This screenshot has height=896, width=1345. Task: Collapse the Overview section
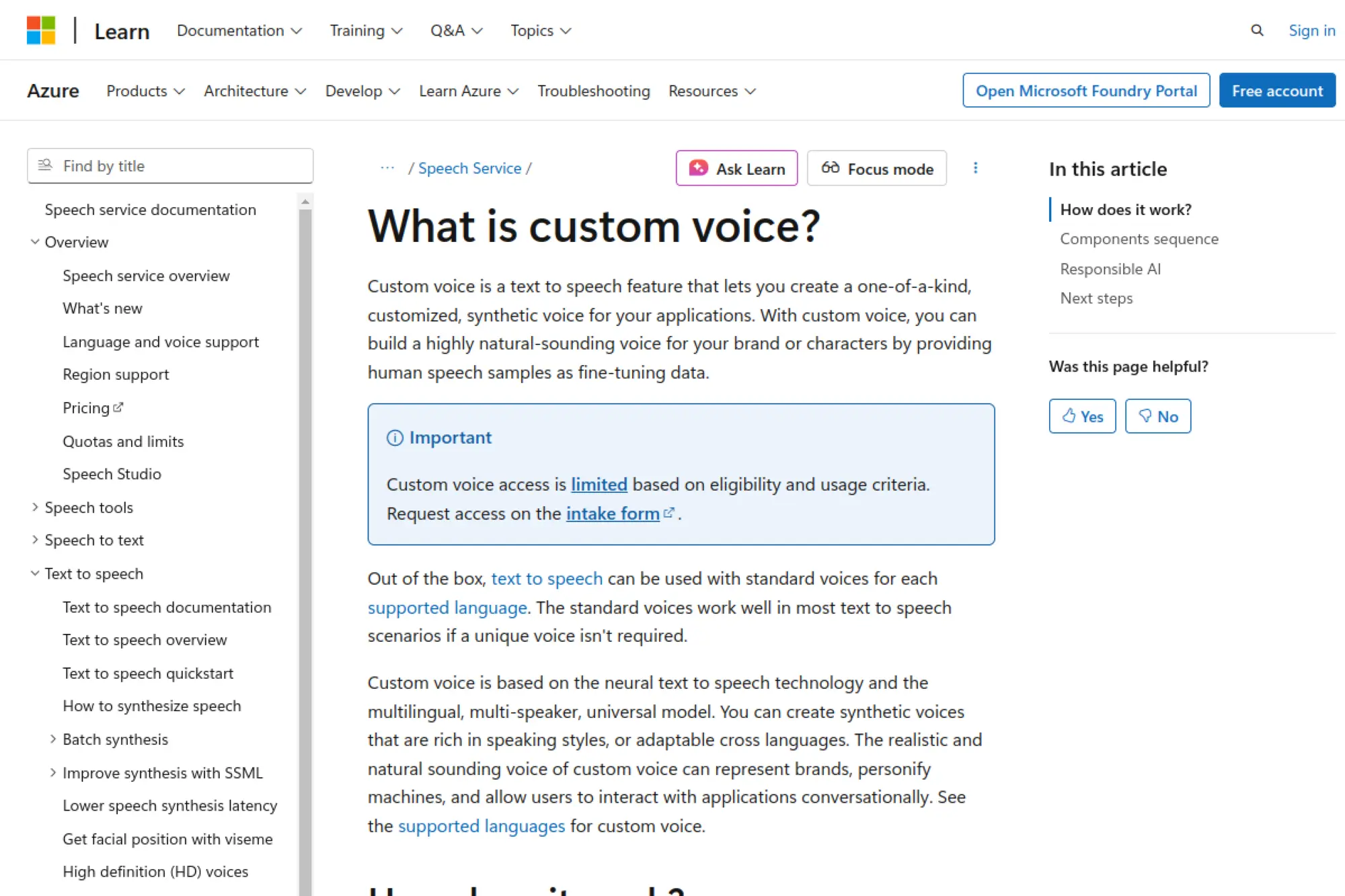pos(35,242)
